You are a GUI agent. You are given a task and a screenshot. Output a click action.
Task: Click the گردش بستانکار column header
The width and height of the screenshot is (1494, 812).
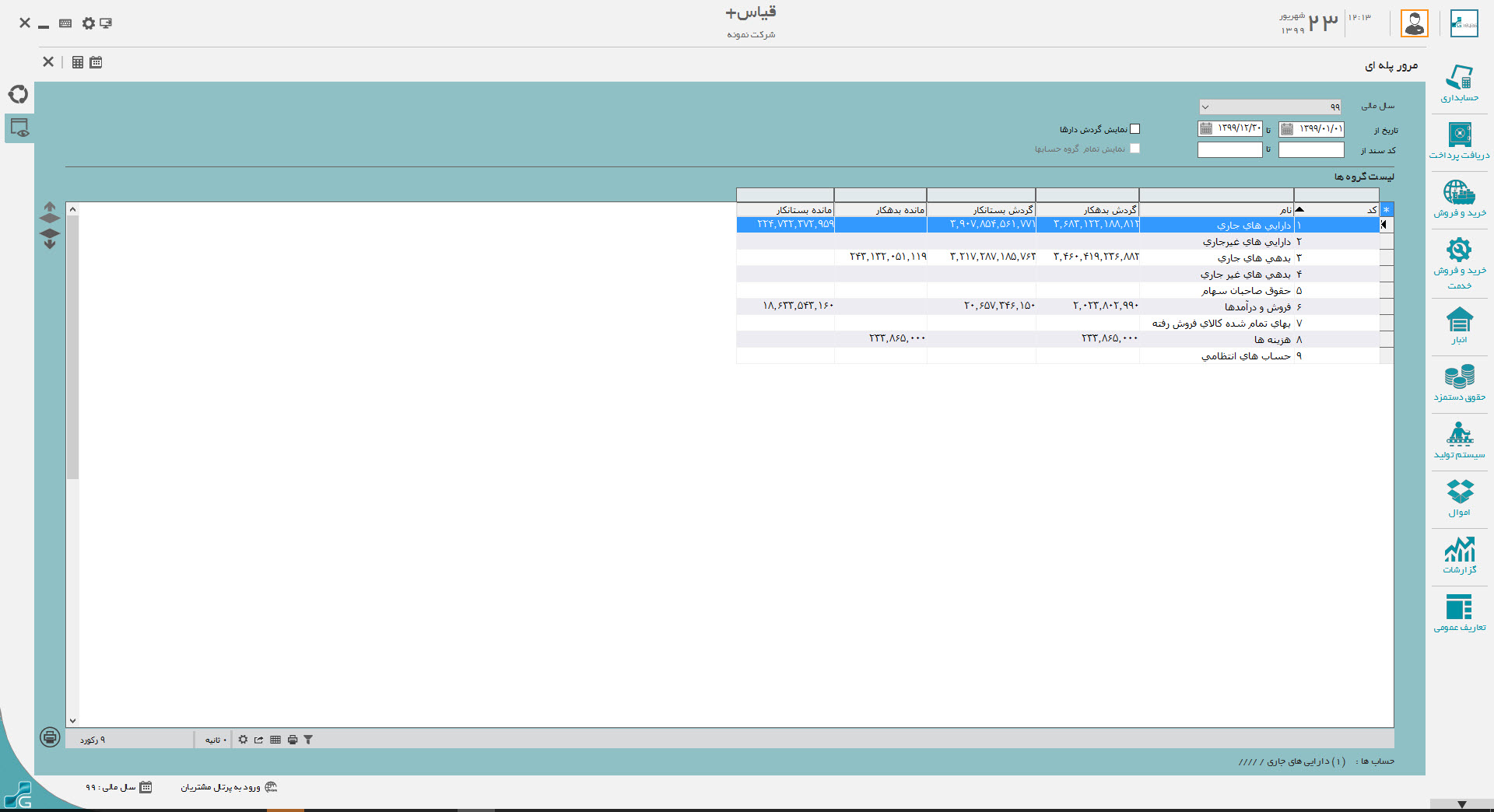(x=981, y=210)
